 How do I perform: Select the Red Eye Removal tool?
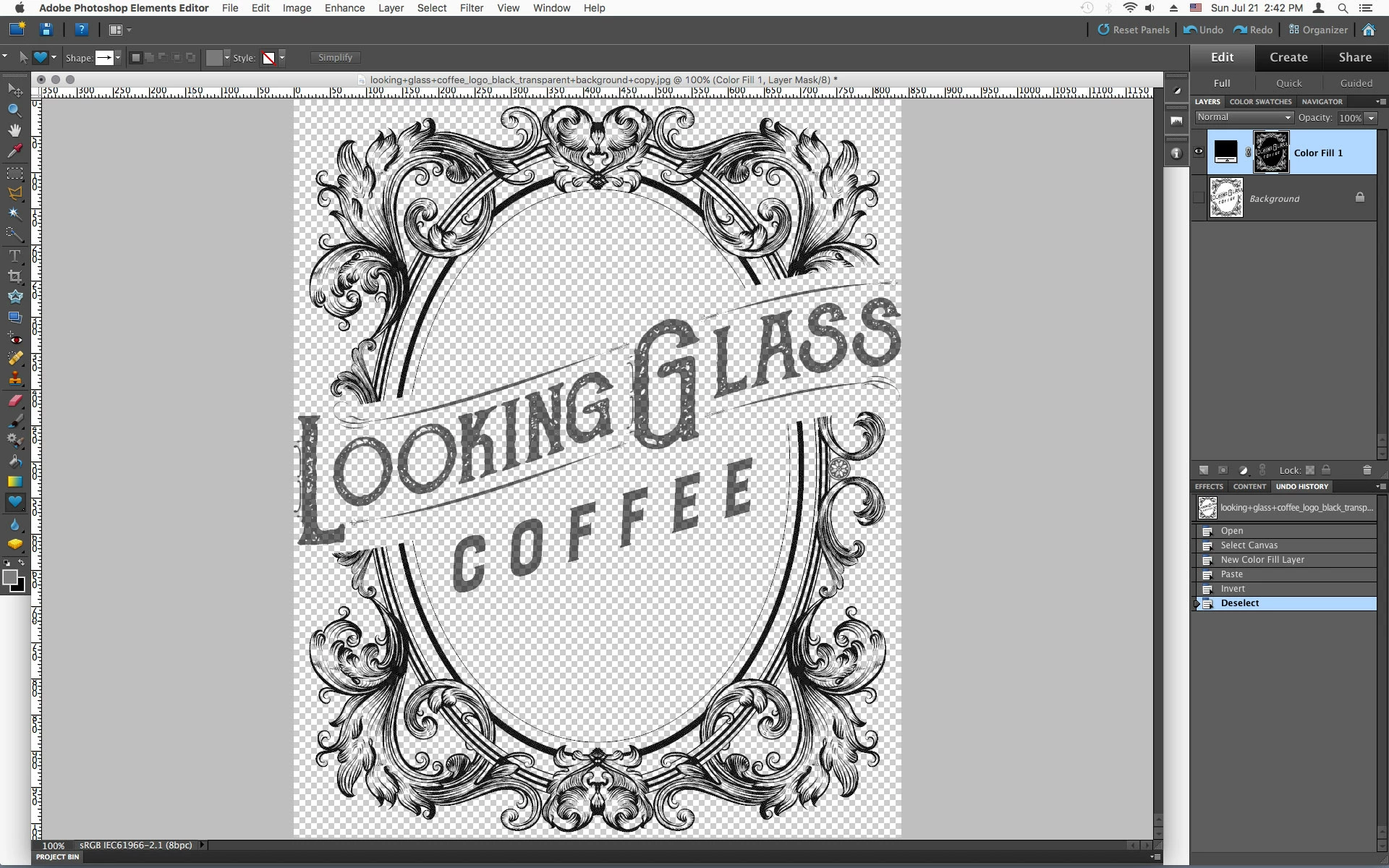14,338
